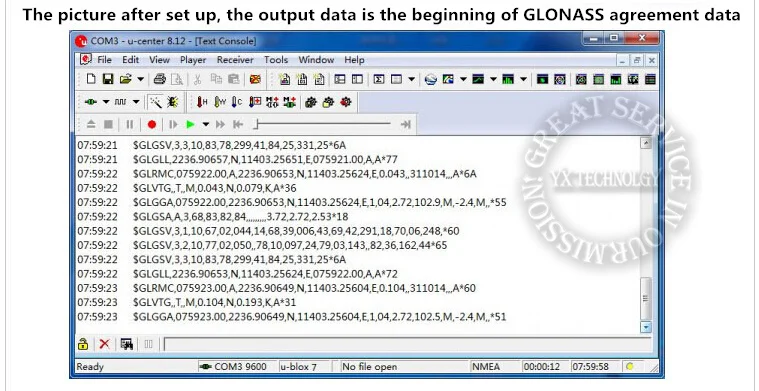This screenshot has height=391, width=759.
Task: Expand the Open folder dropdown arrow
Action: click(x=140, y=79)
